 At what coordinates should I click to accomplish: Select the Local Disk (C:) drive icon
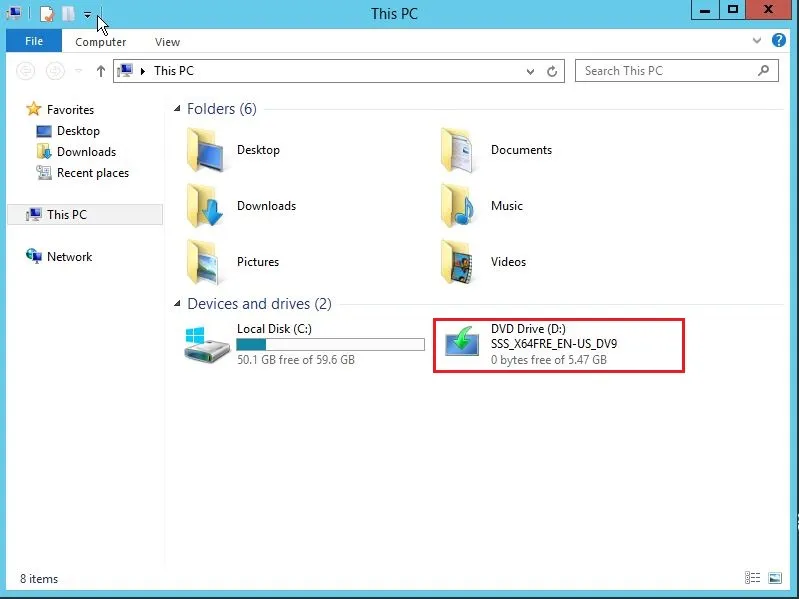click(206, 345)
